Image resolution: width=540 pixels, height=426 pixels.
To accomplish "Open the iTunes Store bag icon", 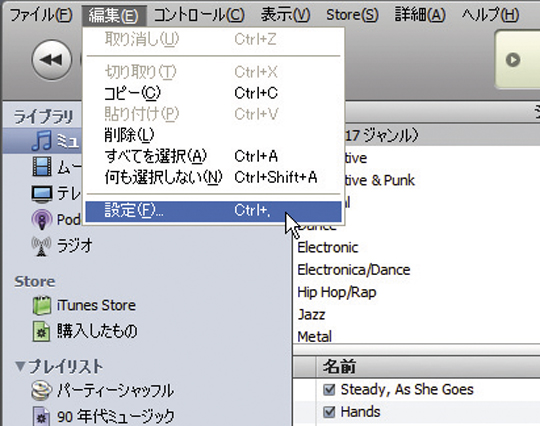I will click(x=42, y=305).
